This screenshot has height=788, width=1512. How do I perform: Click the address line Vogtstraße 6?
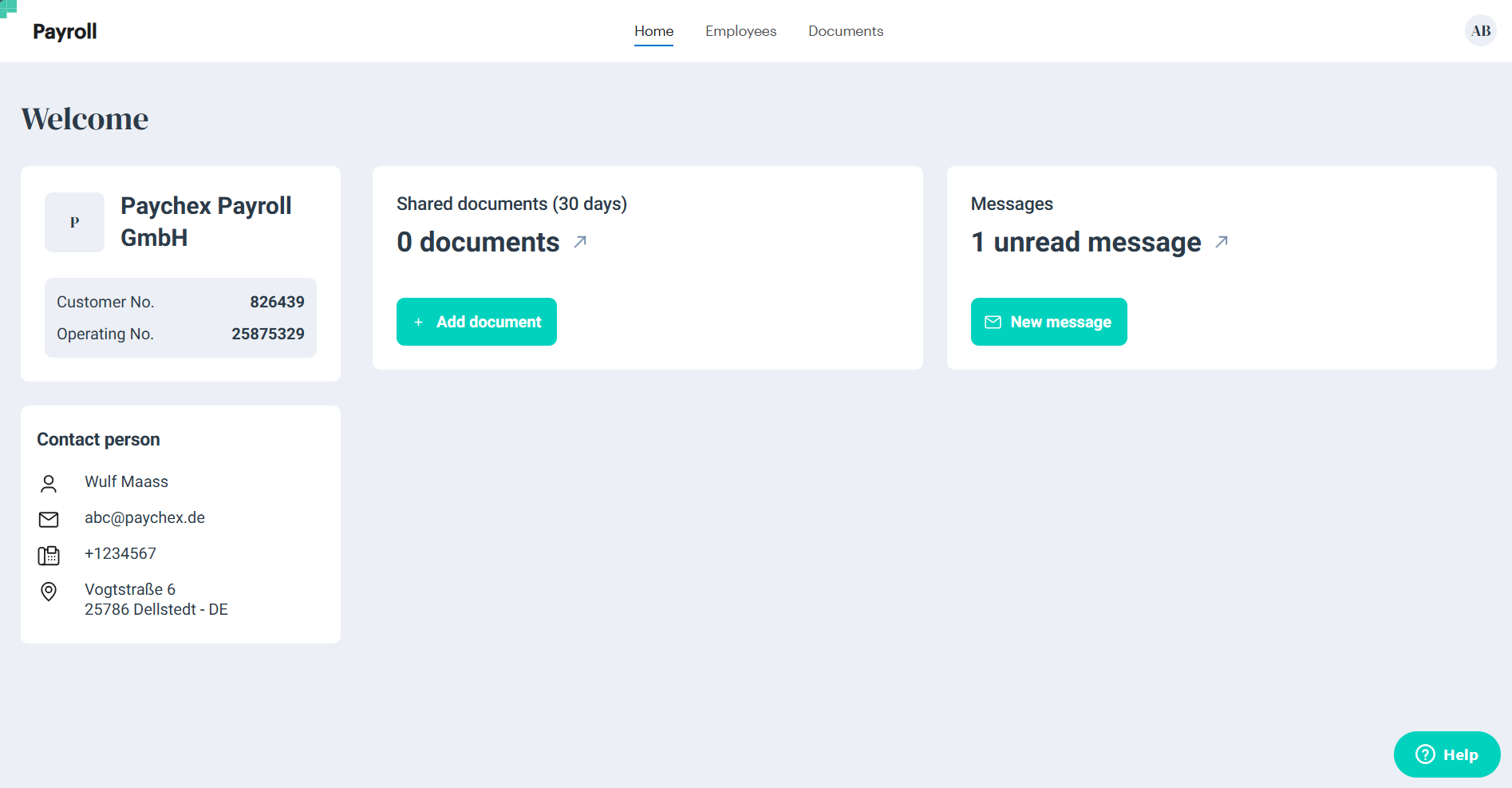130,589
